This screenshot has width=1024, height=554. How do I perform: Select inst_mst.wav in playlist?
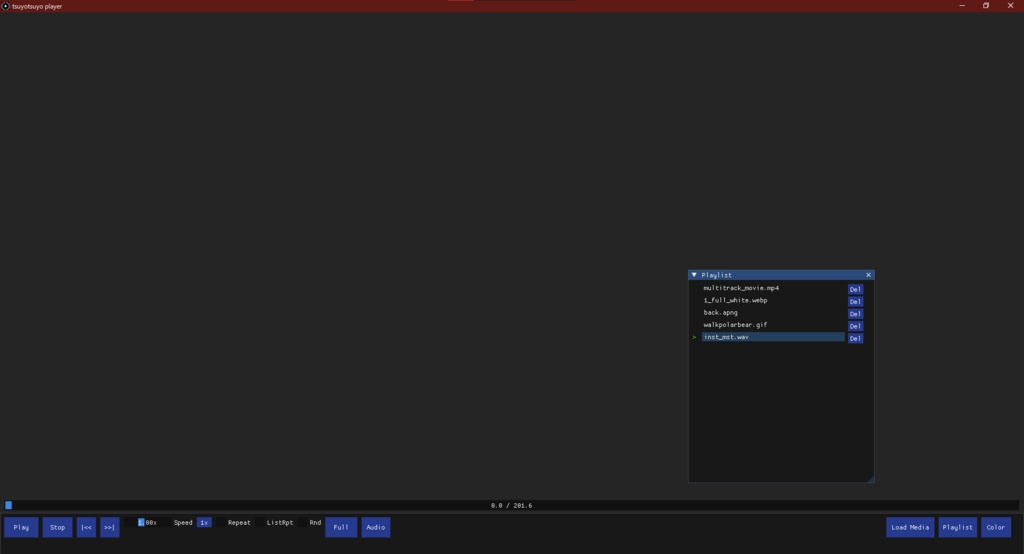click(773, 337)
